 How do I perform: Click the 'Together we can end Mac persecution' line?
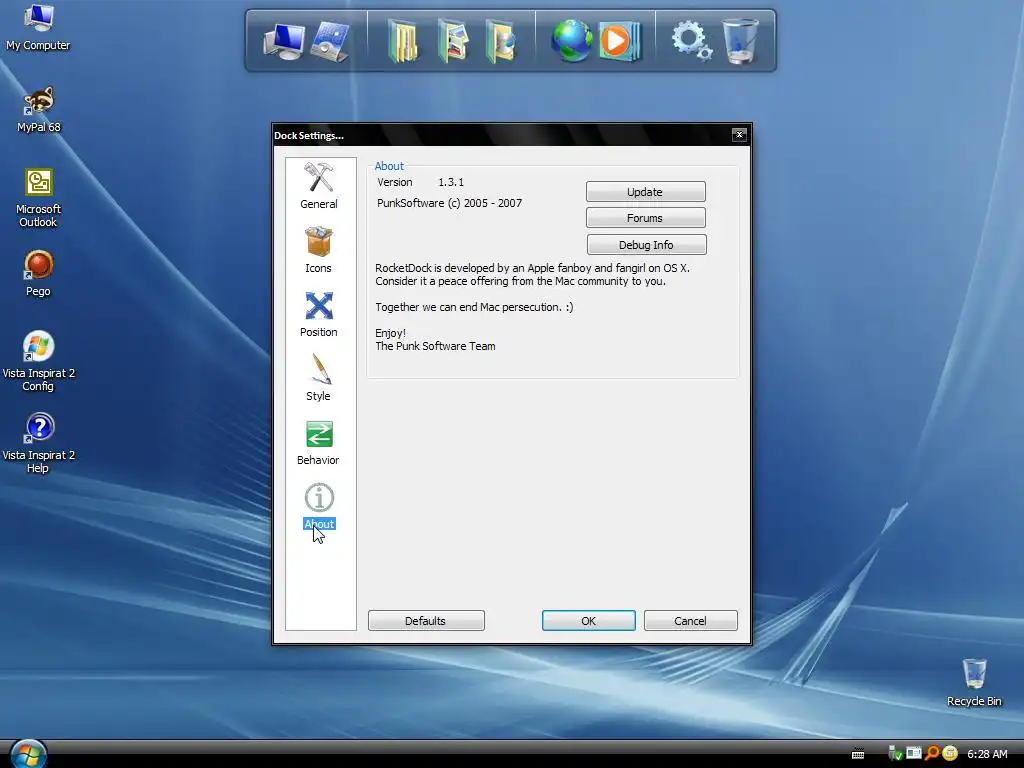coord(474,307)
